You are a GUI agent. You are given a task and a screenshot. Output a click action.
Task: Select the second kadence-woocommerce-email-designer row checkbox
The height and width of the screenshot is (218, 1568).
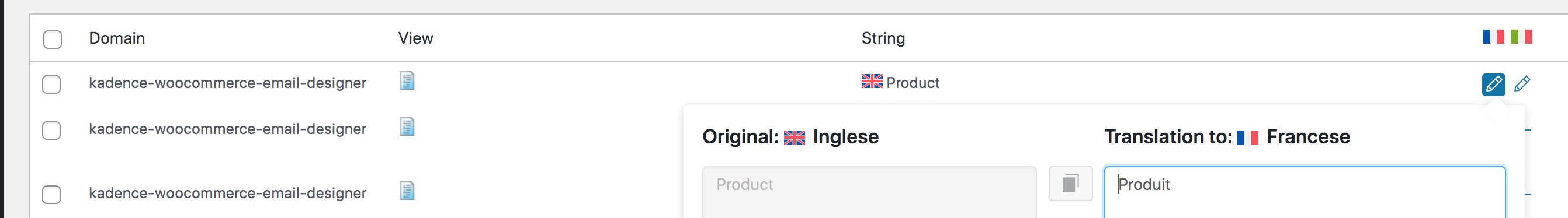52,131
